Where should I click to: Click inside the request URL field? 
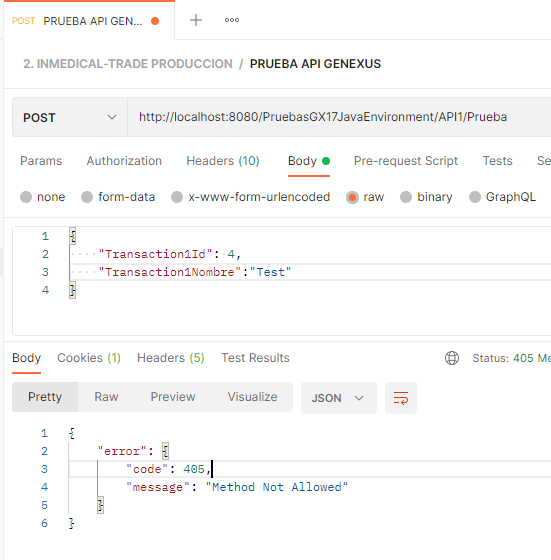(339, 117)
